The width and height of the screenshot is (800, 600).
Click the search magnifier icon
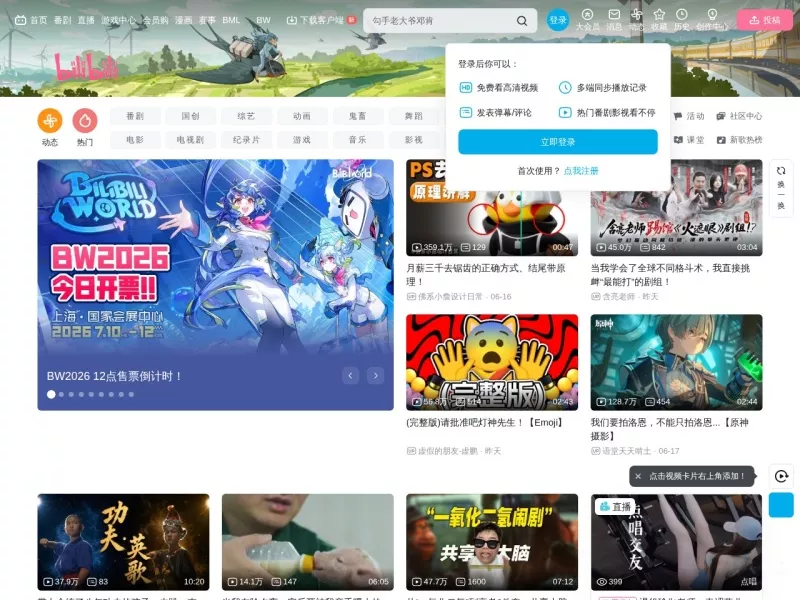pos(521,21)
